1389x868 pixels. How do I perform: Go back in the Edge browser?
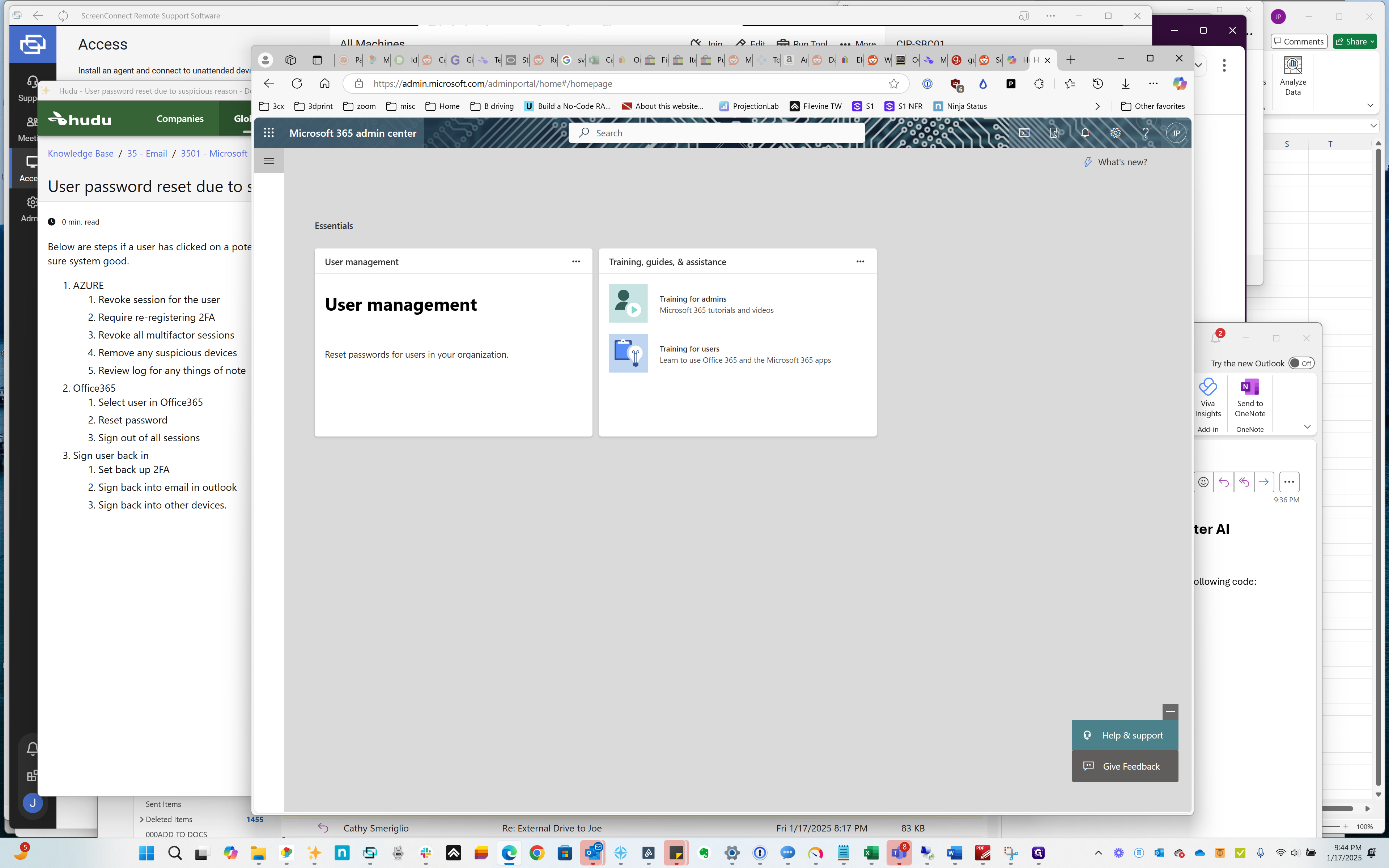[x=269, y=84]
